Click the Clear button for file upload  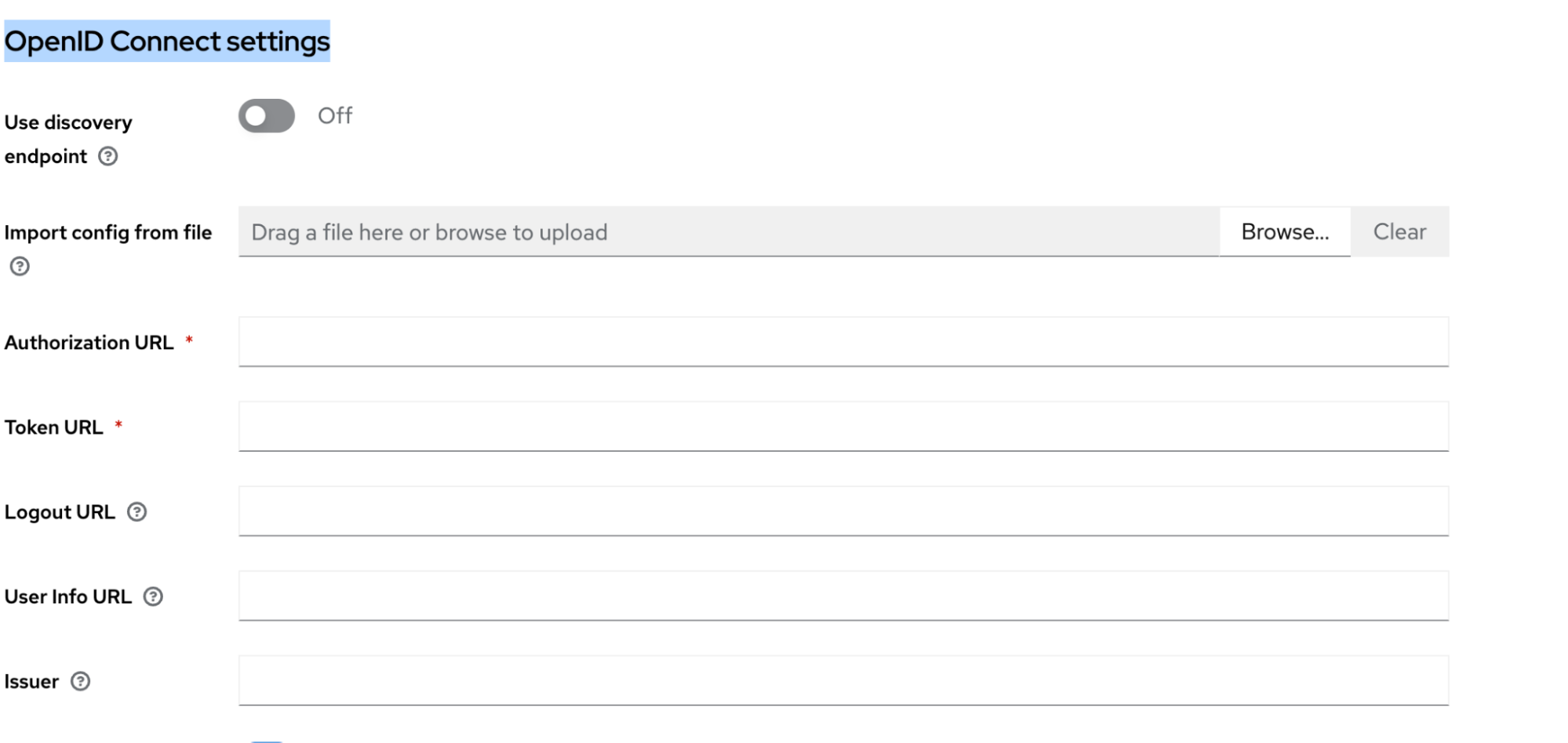[1399, 231]
